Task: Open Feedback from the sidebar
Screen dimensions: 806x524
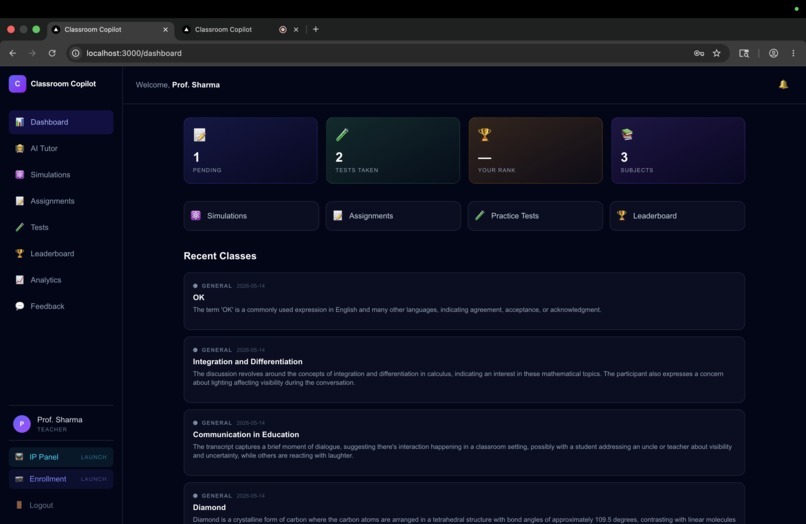Action: (61, 306)
